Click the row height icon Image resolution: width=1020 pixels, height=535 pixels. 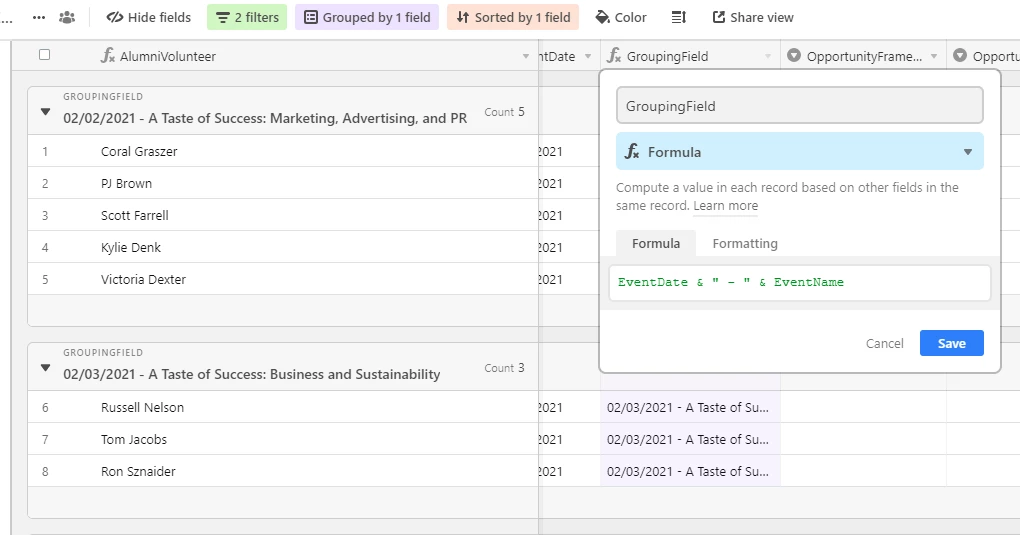(678, 18)
